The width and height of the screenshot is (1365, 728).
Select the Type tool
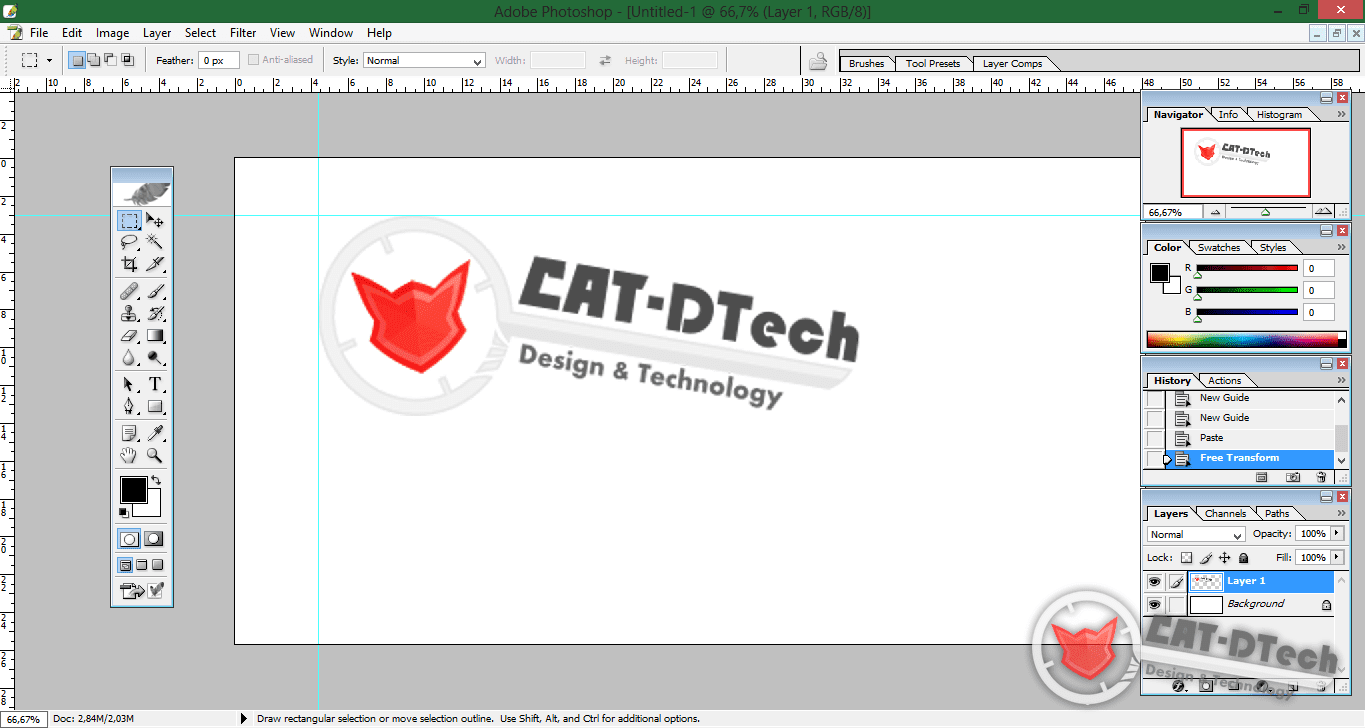[155, 385]
